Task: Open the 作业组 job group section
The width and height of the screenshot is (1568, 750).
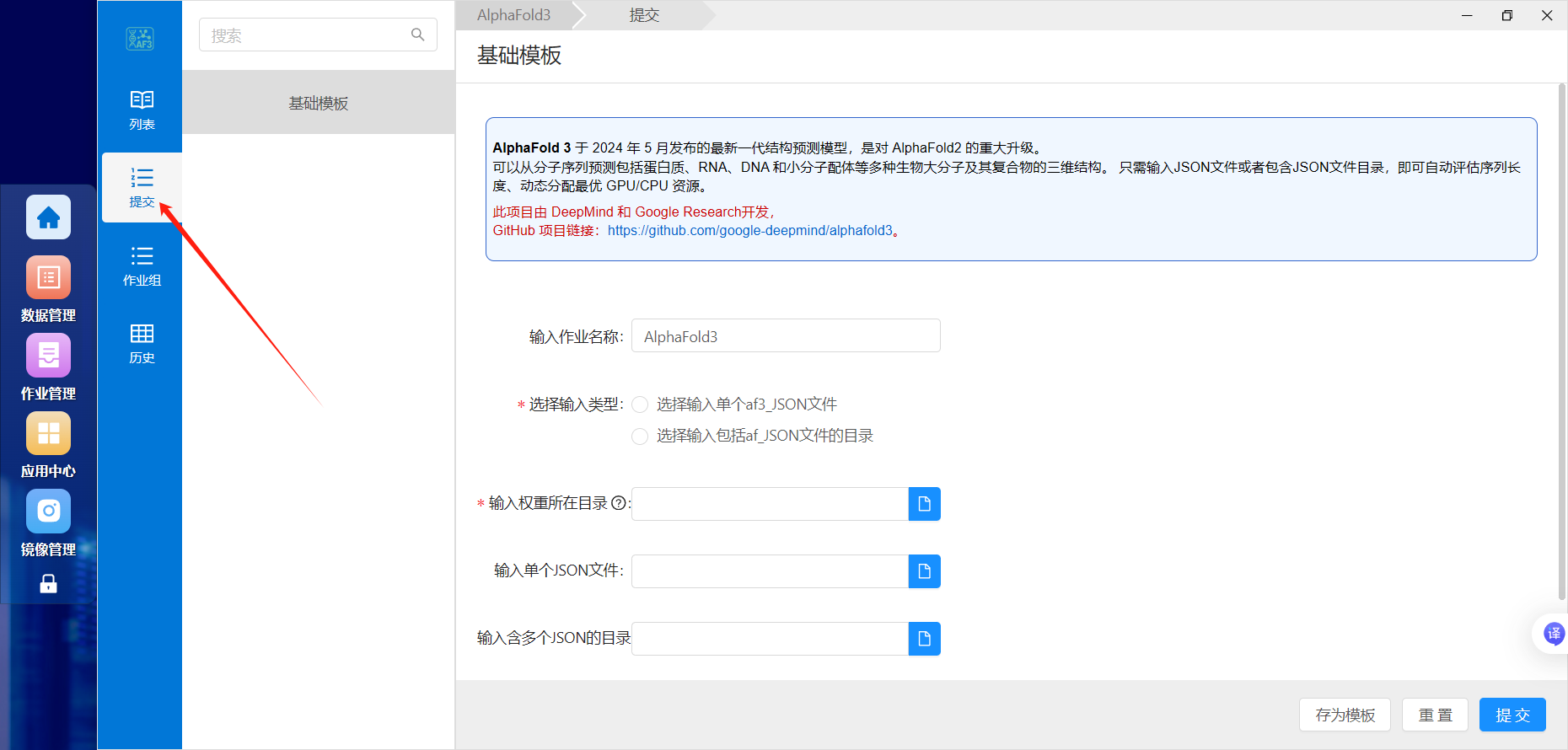Action: pos(142,266)
